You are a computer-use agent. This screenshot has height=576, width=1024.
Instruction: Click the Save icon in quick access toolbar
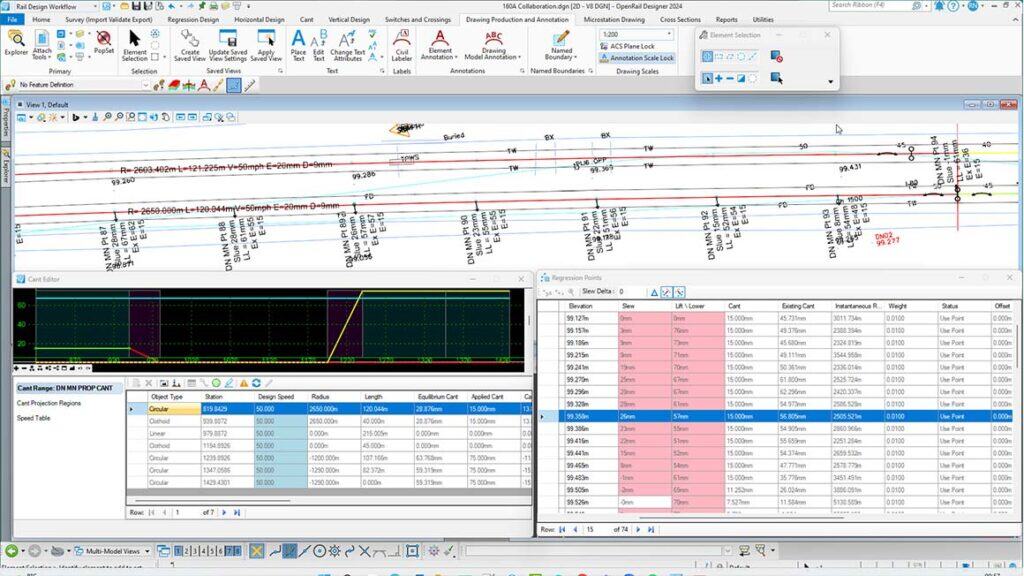[x=136, y=6]
